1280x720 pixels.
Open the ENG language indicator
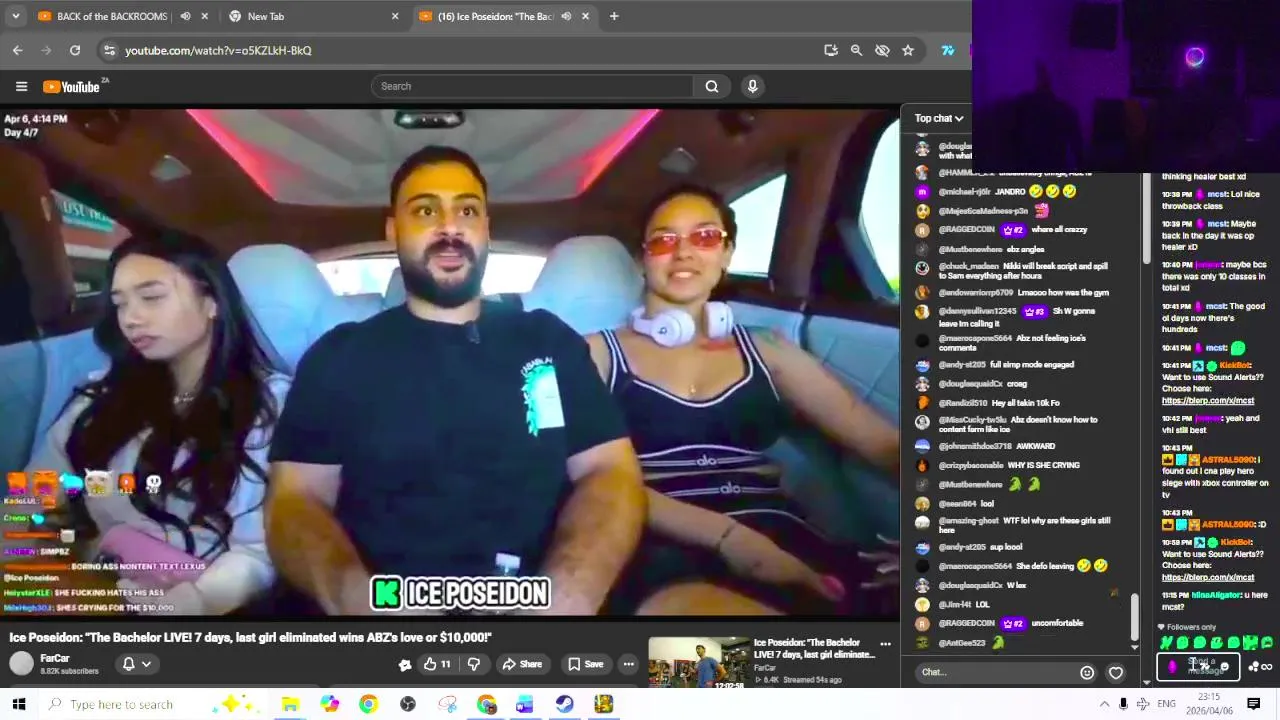pos(1166,704)
